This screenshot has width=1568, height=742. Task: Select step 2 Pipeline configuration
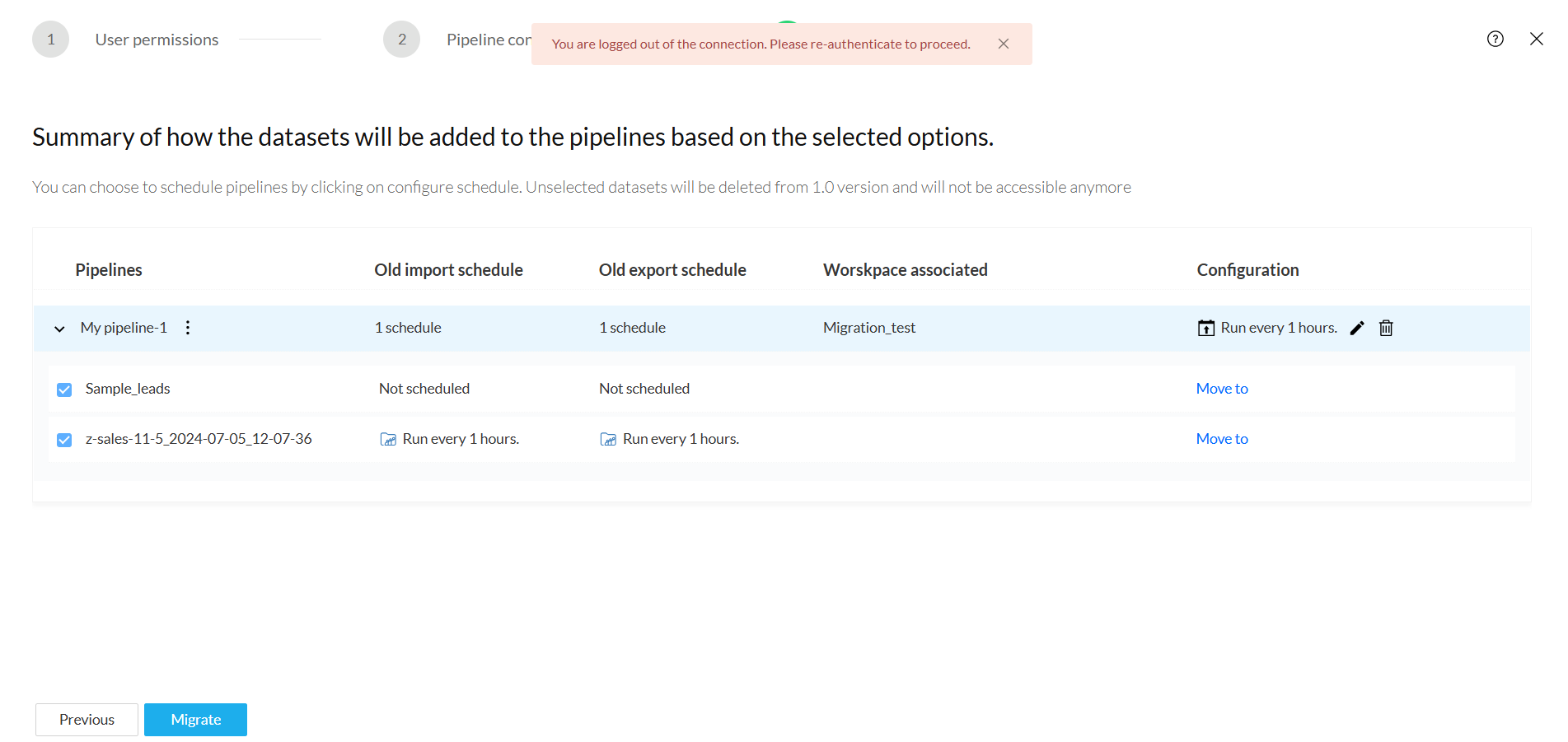(402, 40)
